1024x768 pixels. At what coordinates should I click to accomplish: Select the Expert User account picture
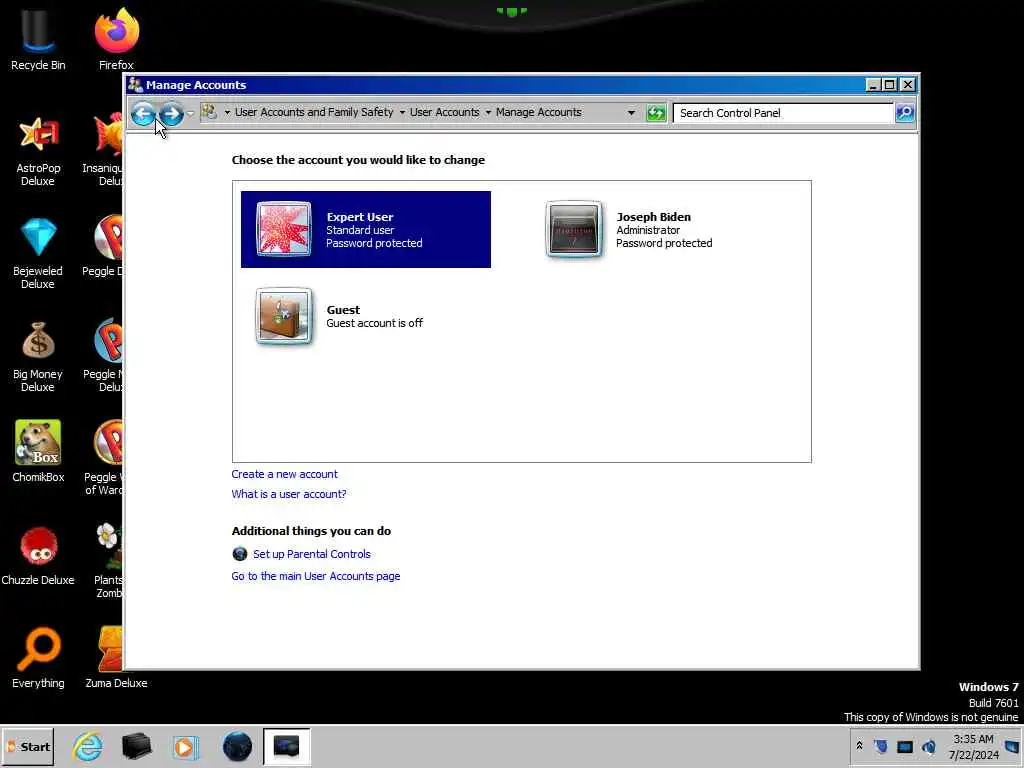[283, 229]
